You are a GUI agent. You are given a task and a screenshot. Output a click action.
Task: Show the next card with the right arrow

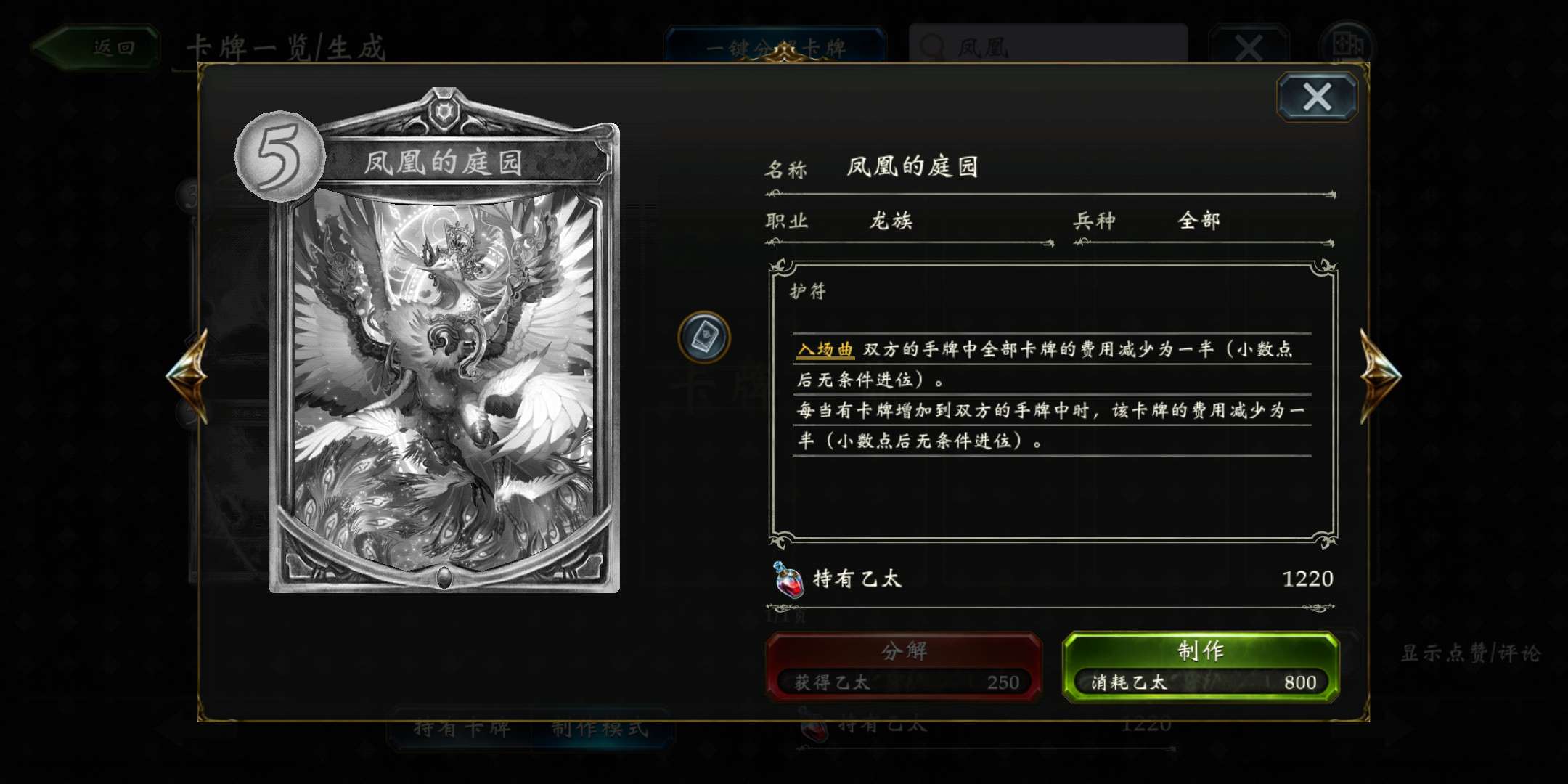[x=1380, y=375]
